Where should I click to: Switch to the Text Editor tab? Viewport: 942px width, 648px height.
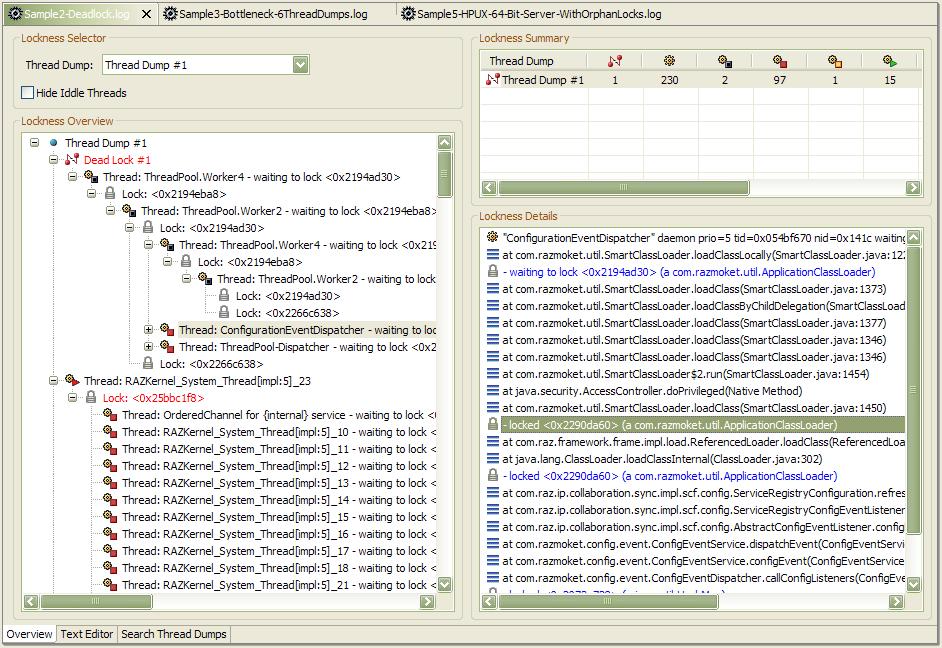[87, 634]
